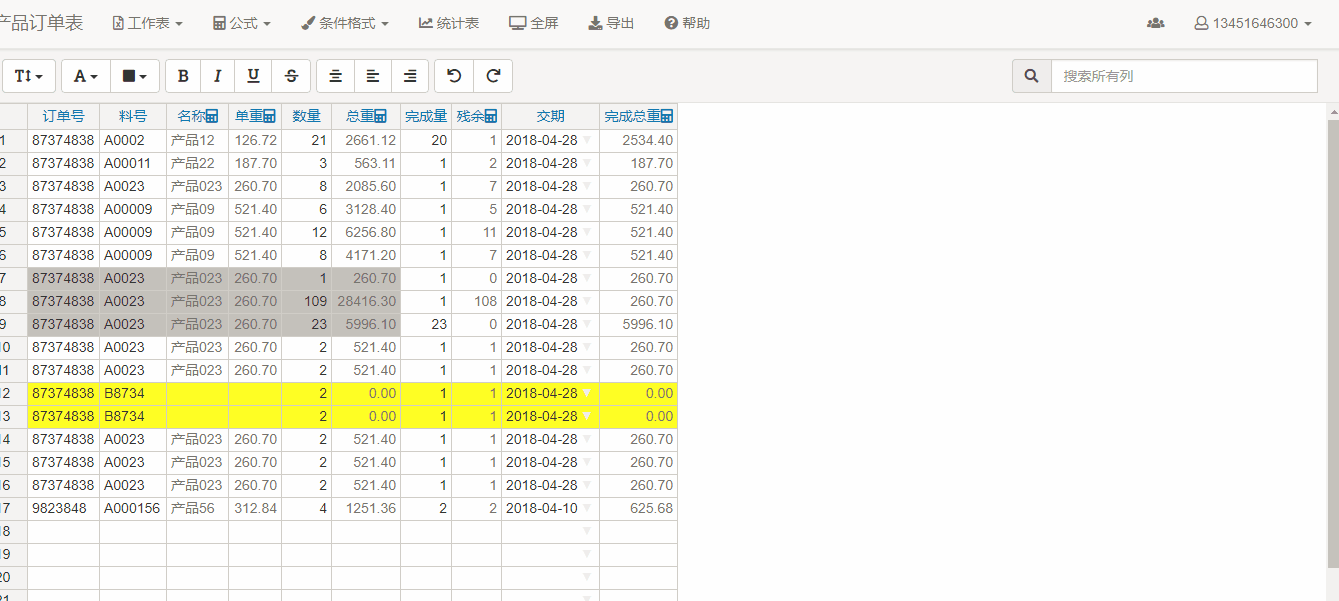Screen dimensions: 1339x601
Task: Undo the last action
Action: [454, 76]
